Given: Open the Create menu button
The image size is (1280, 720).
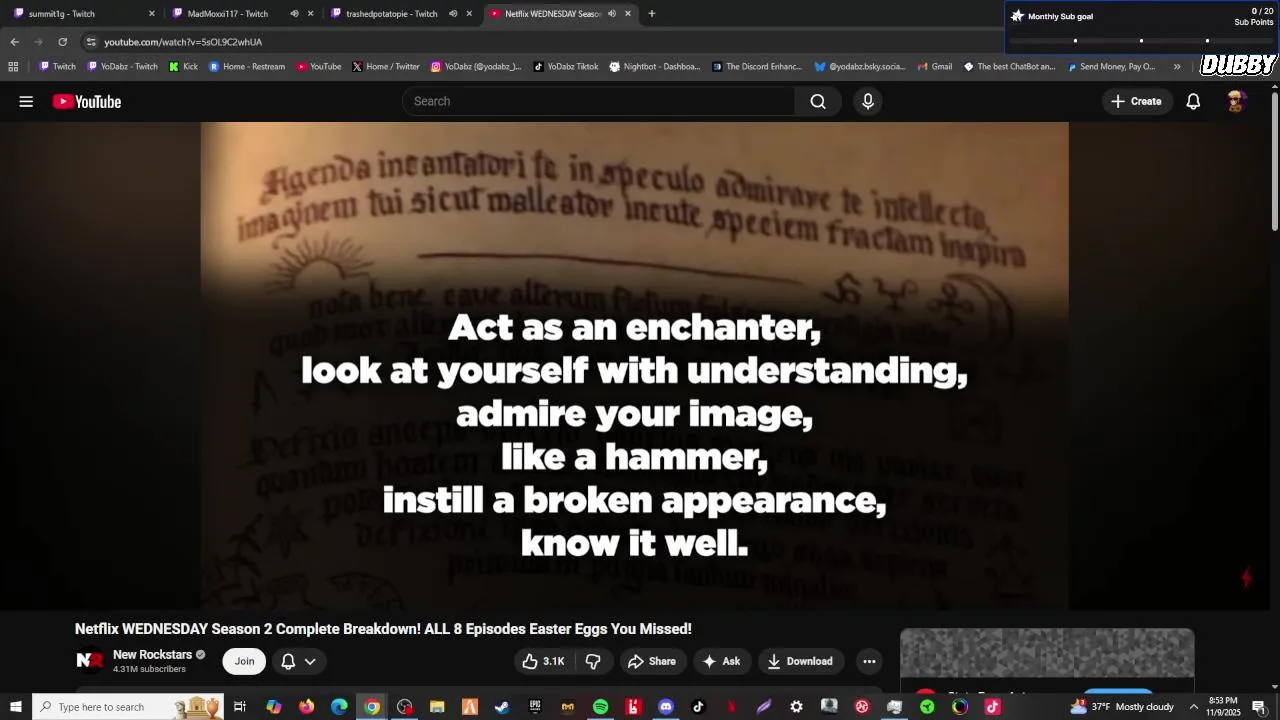Looking at the screenshot, I should [x=1136, y=101].
